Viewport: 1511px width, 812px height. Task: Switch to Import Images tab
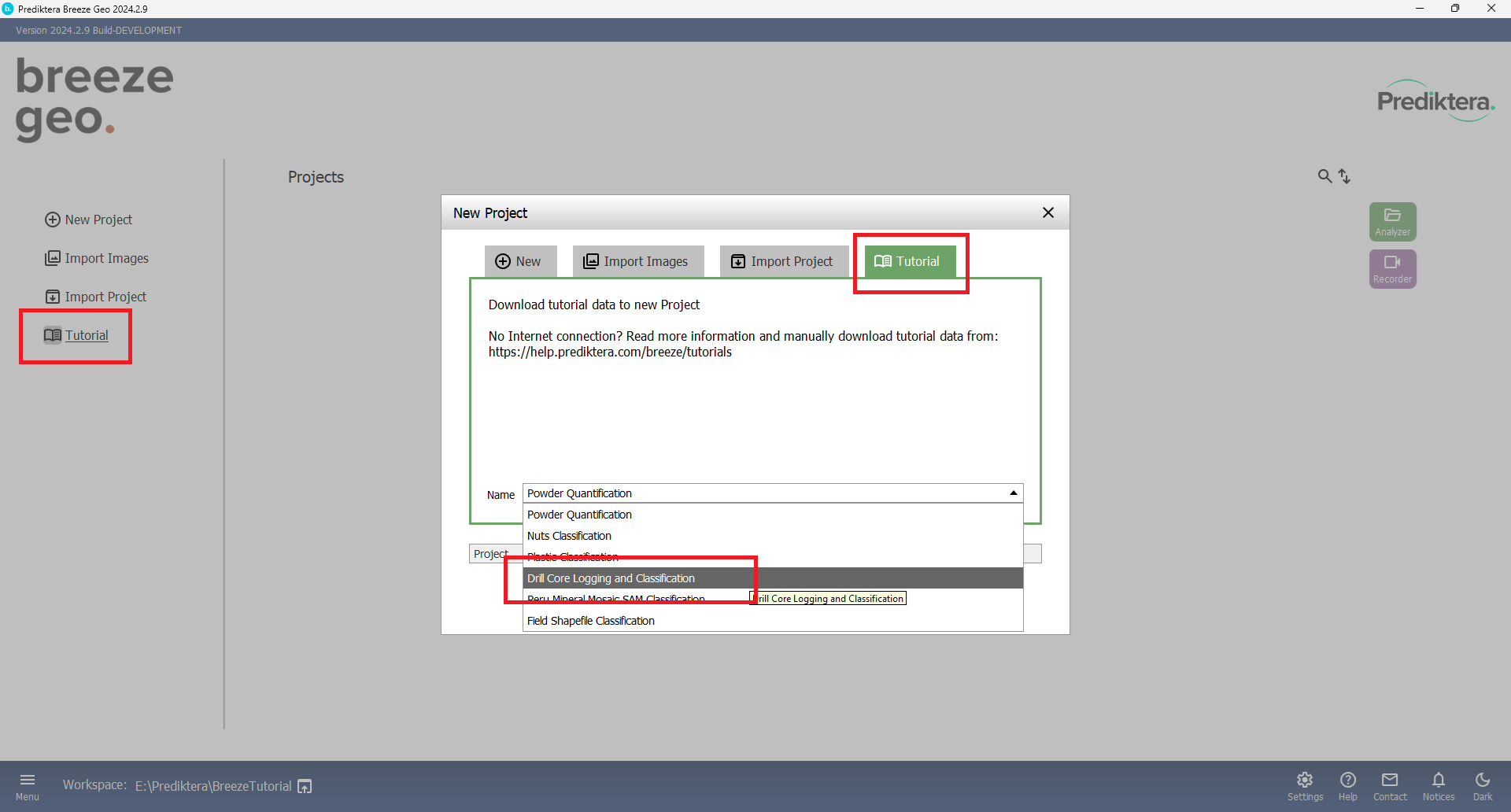(x=637, y=261)
